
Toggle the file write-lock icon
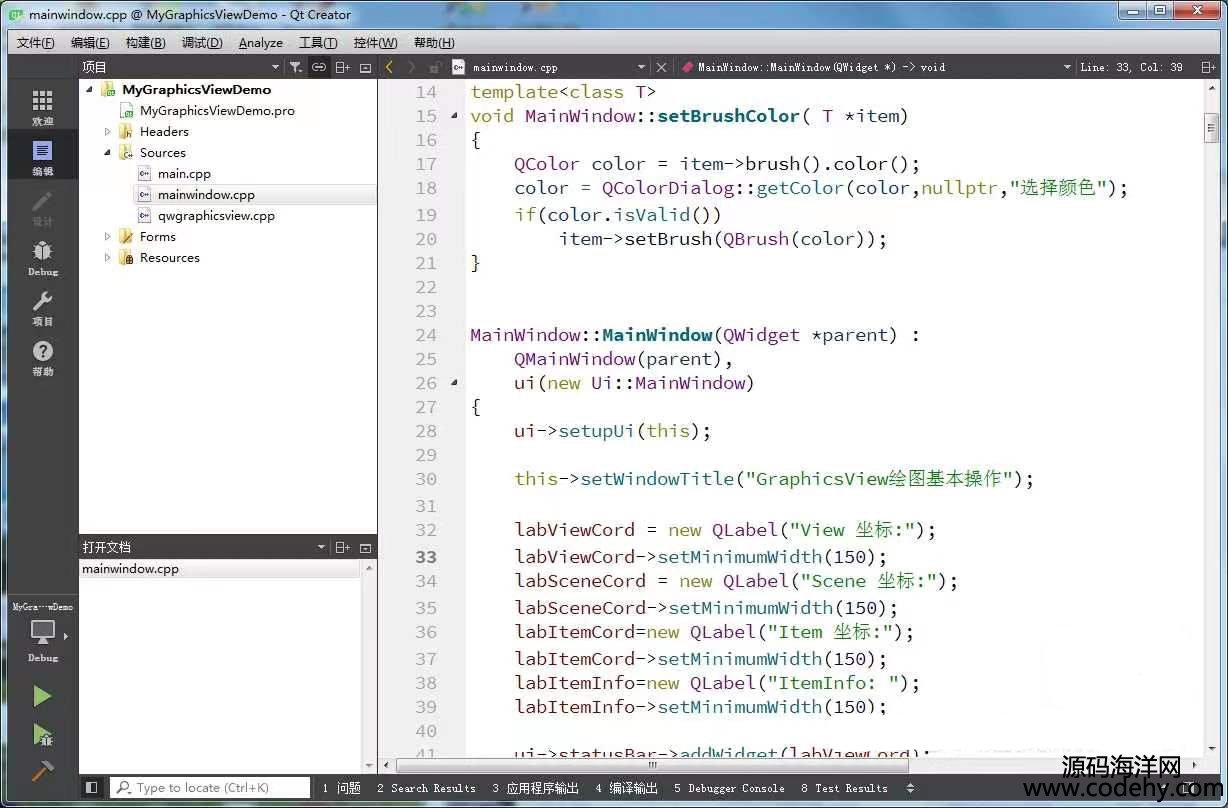(434, 67)
